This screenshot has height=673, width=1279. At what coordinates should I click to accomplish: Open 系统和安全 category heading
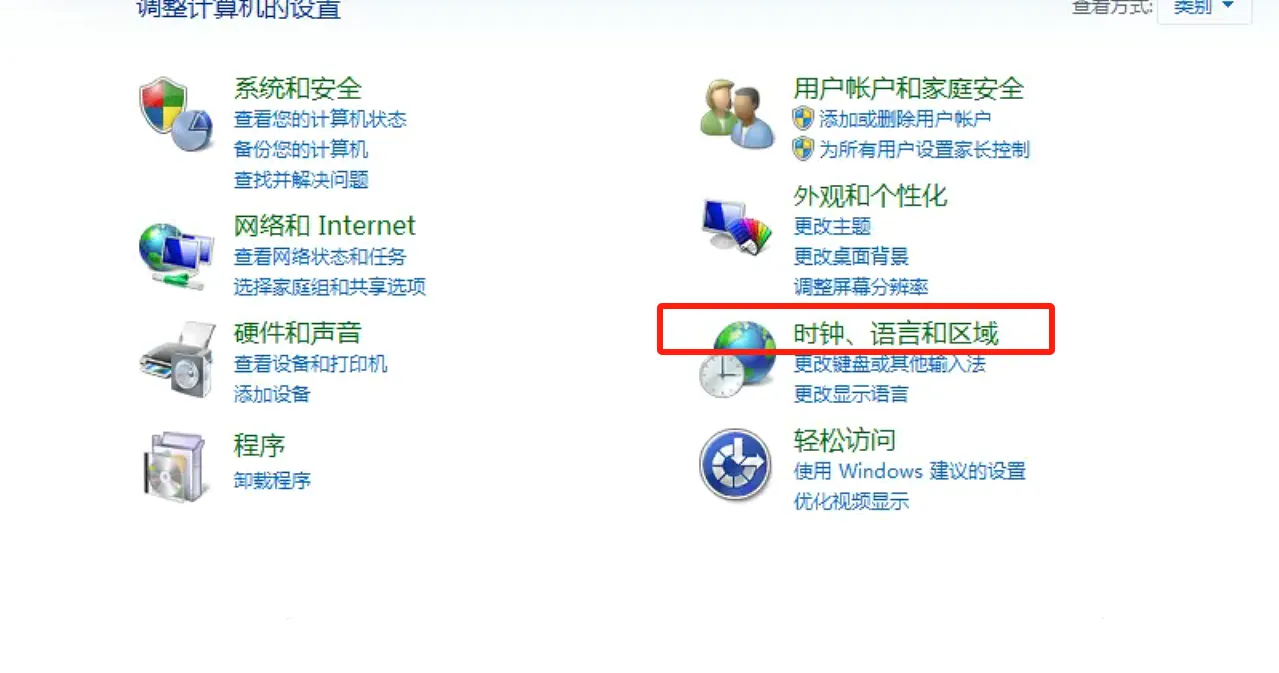[x=298, y=88]
